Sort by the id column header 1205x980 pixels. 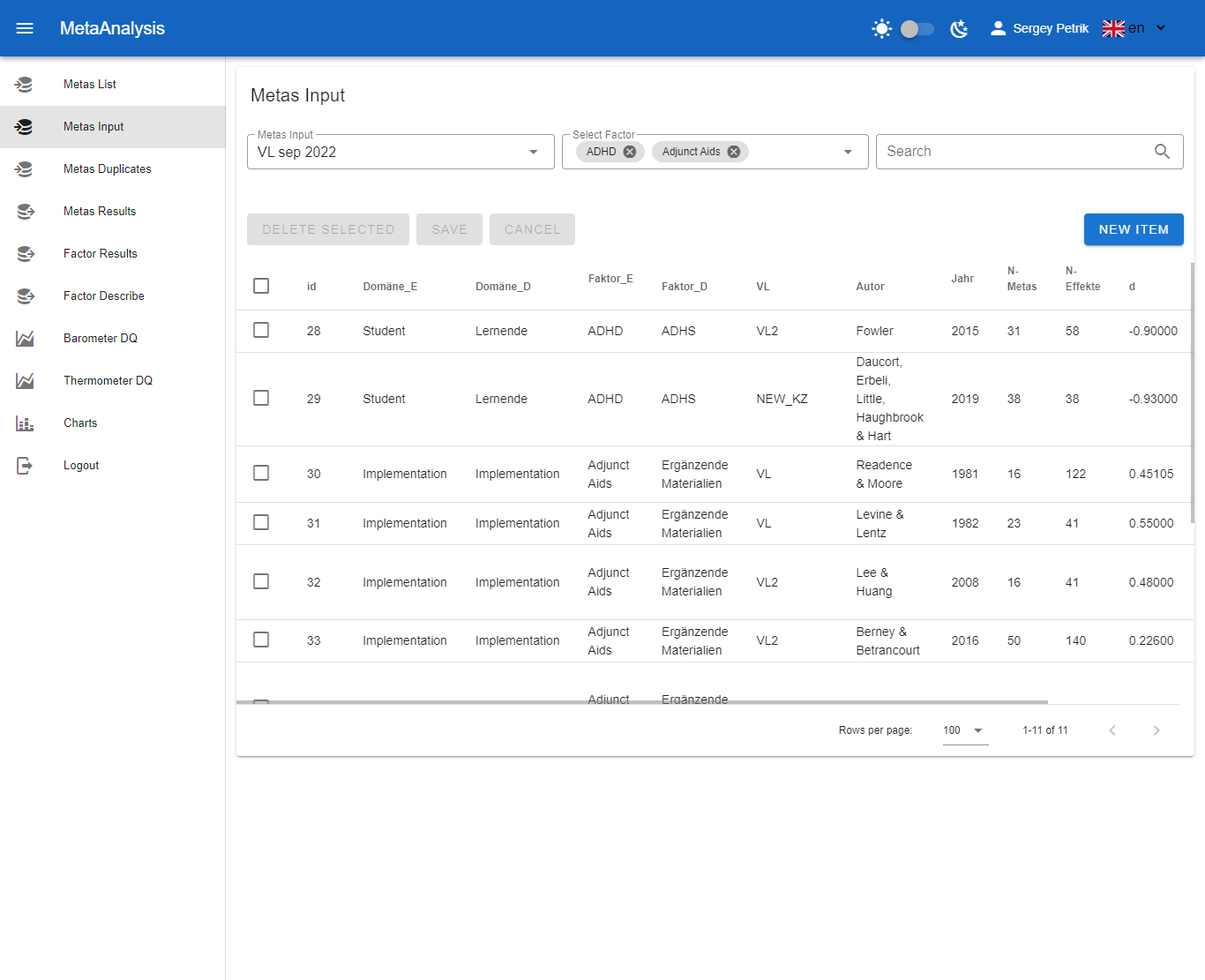311,287
